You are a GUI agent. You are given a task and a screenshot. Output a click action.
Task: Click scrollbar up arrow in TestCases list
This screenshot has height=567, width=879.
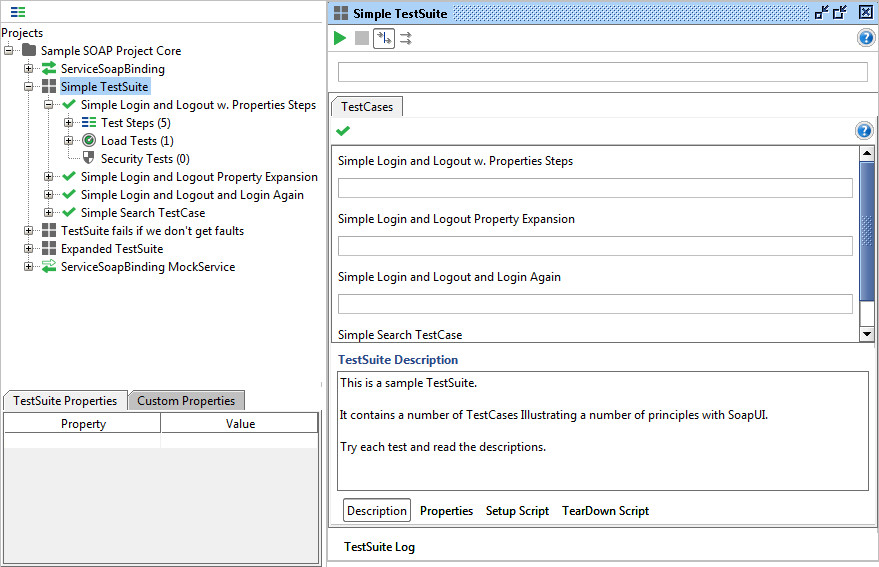click(x=867, y=153)
